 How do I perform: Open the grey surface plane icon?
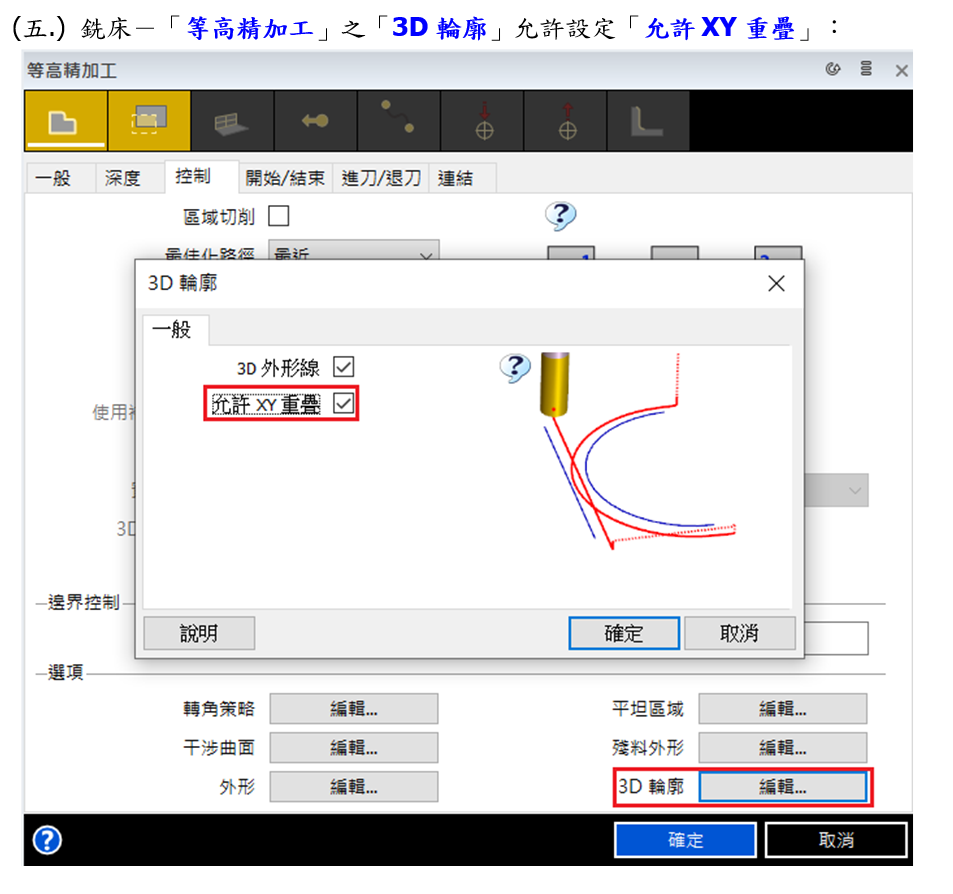tap(231, 121)
